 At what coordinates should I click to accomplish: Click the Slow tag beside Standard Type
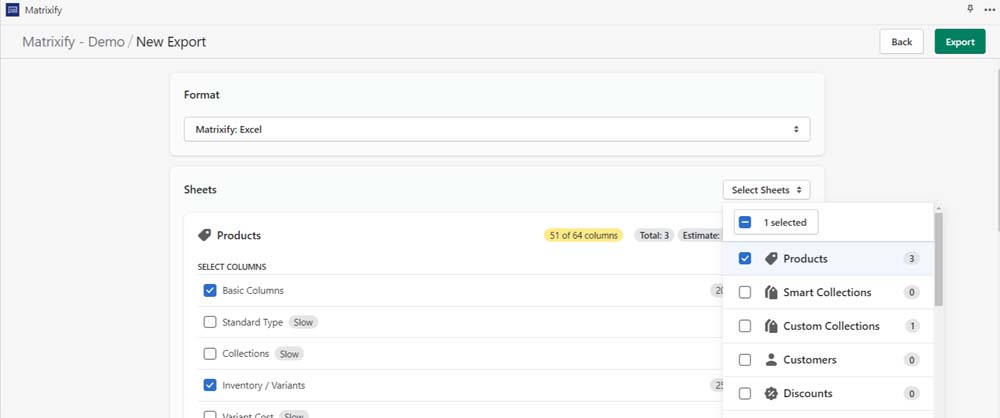303,322
